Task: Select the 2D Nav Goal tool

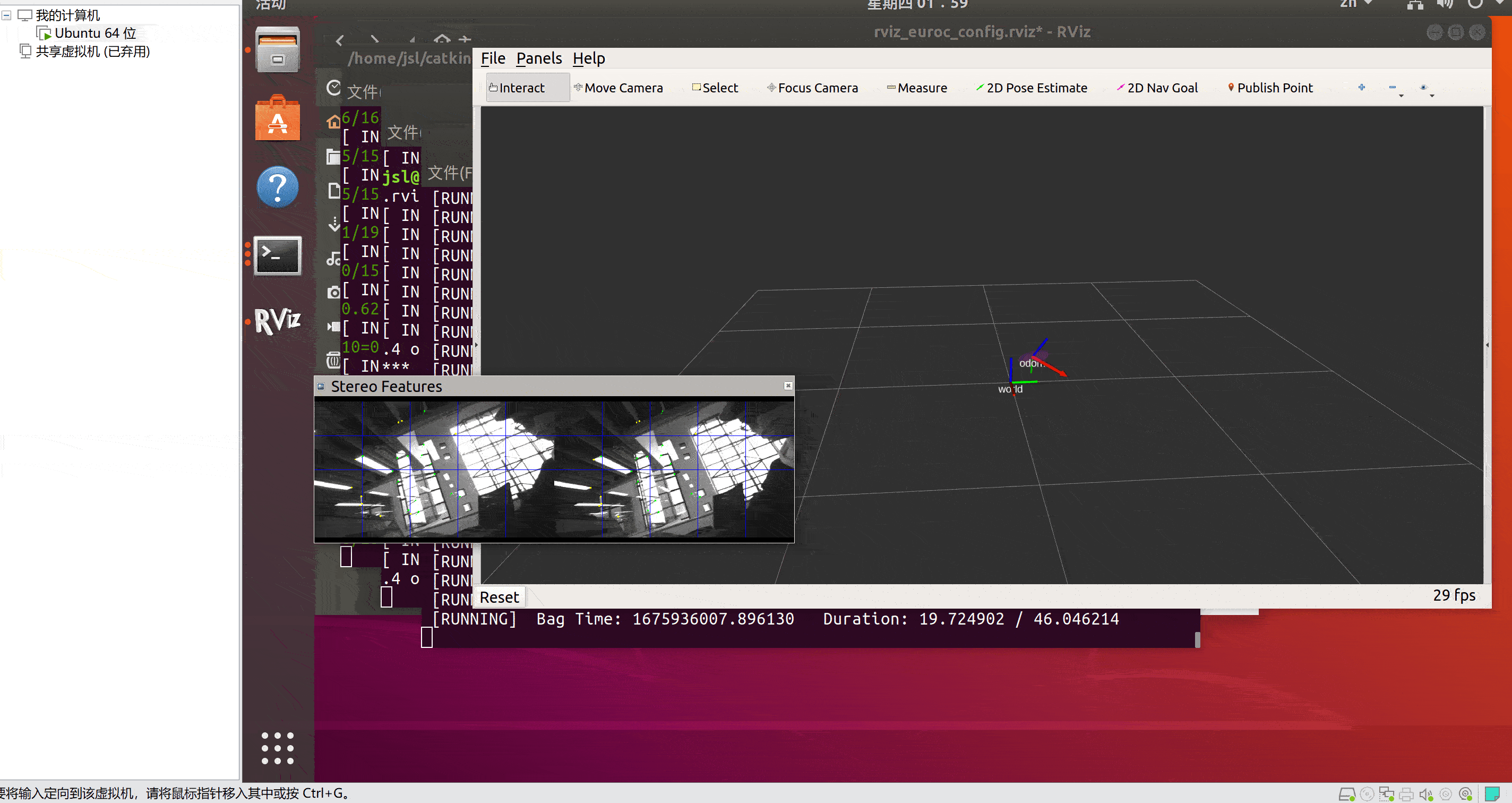Action: coord(1157,88)
